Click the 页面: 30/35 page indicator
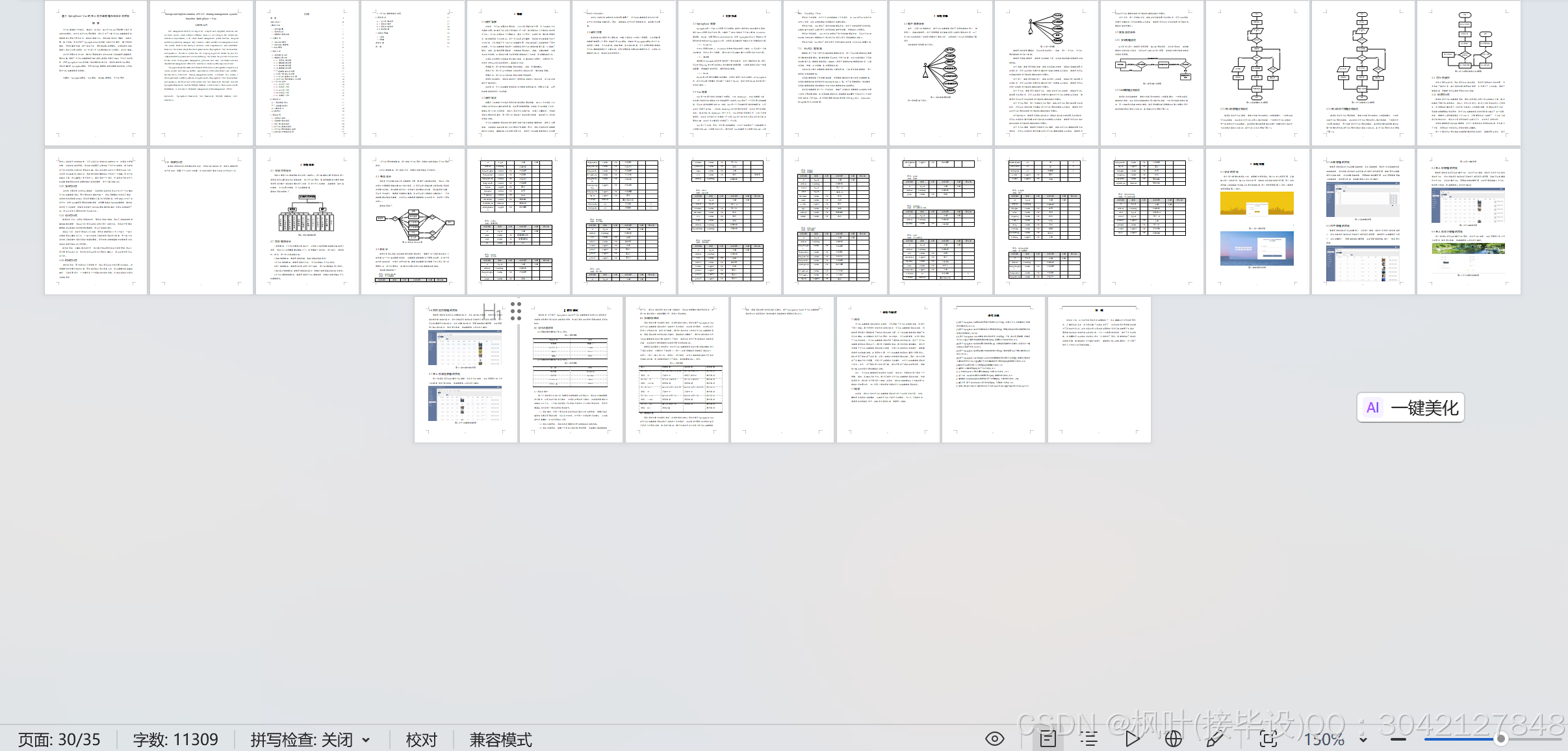This screenshot has width=1568, height=751. 59,739
